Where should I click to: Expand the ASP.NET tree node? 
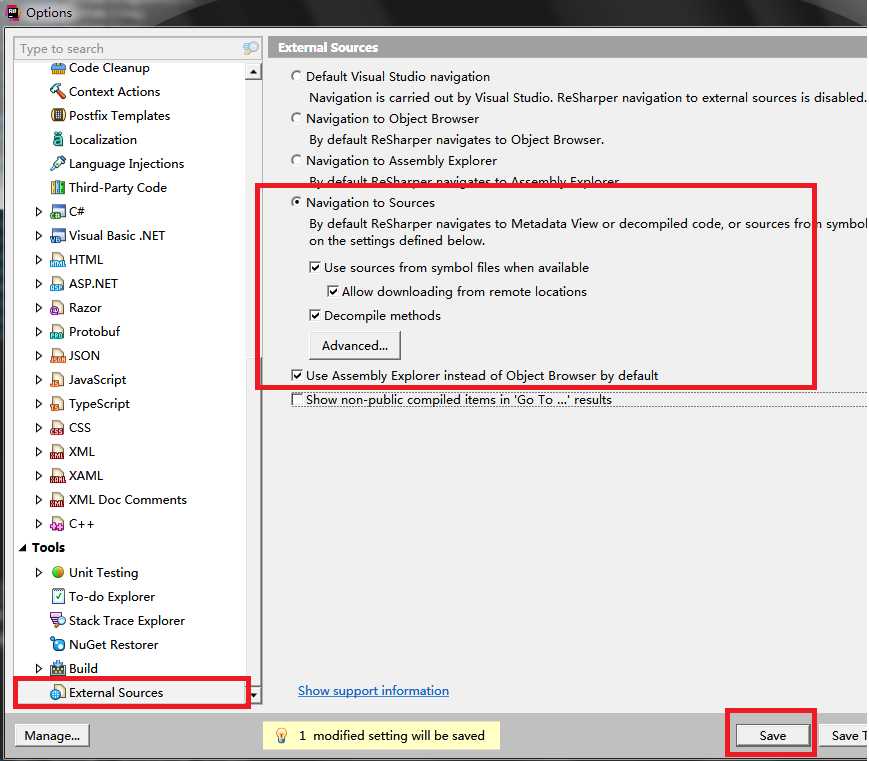click(38, 284)
